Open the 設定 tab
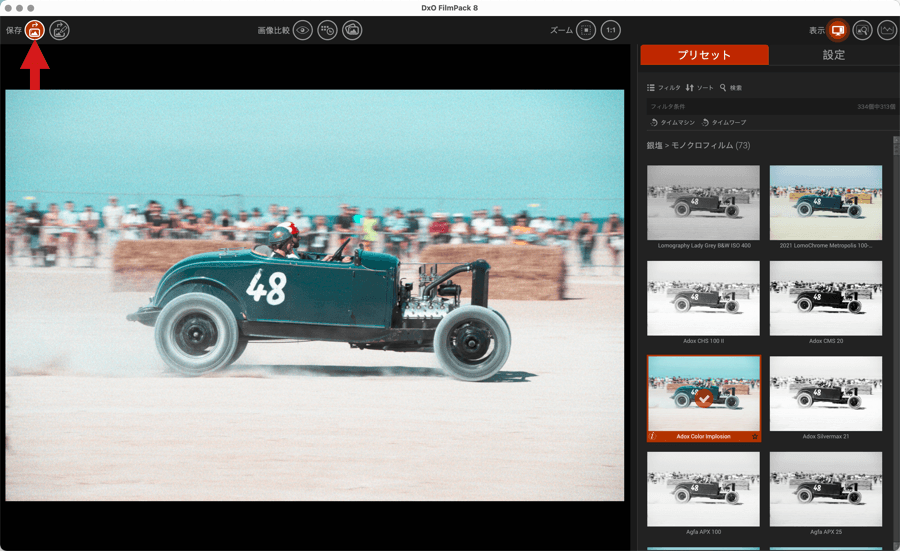 click(833, 55)
